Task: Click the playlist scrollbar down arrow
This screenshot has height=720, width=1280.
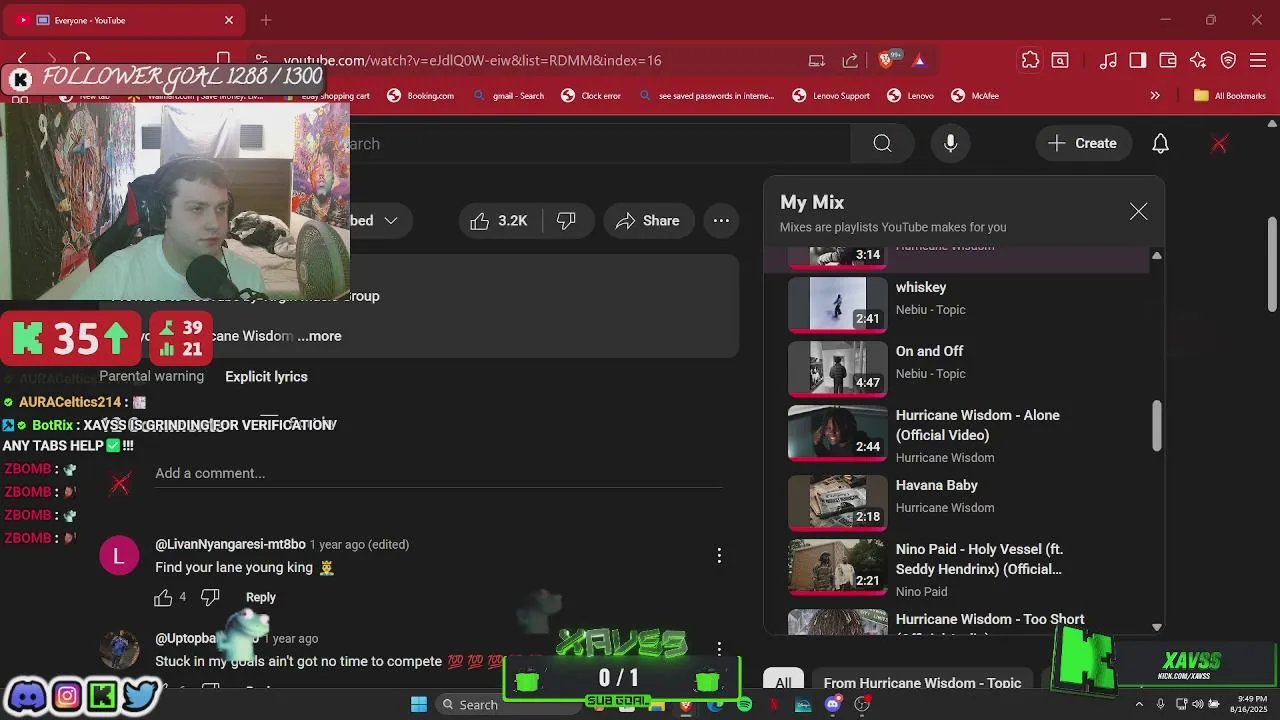Action: click(1157, 627)
